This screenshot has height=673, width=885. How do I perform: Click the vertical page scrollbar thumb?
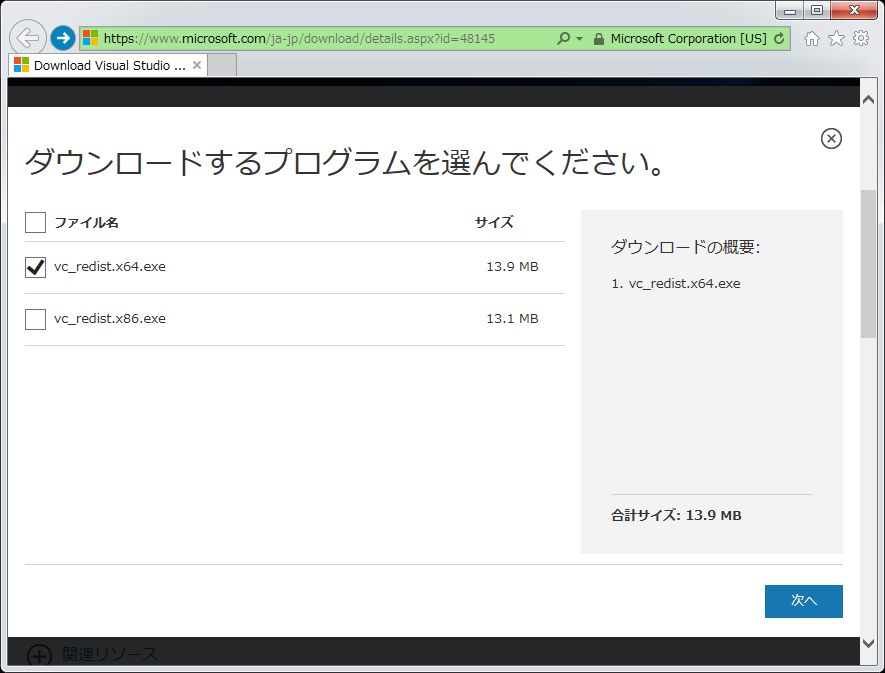pos(868,265)
